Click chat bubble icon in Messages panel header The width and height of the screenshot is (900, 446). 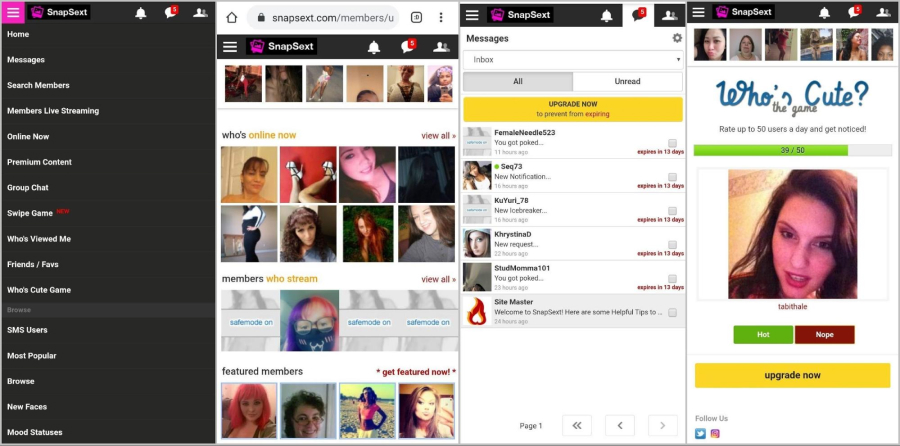(638, 15)
